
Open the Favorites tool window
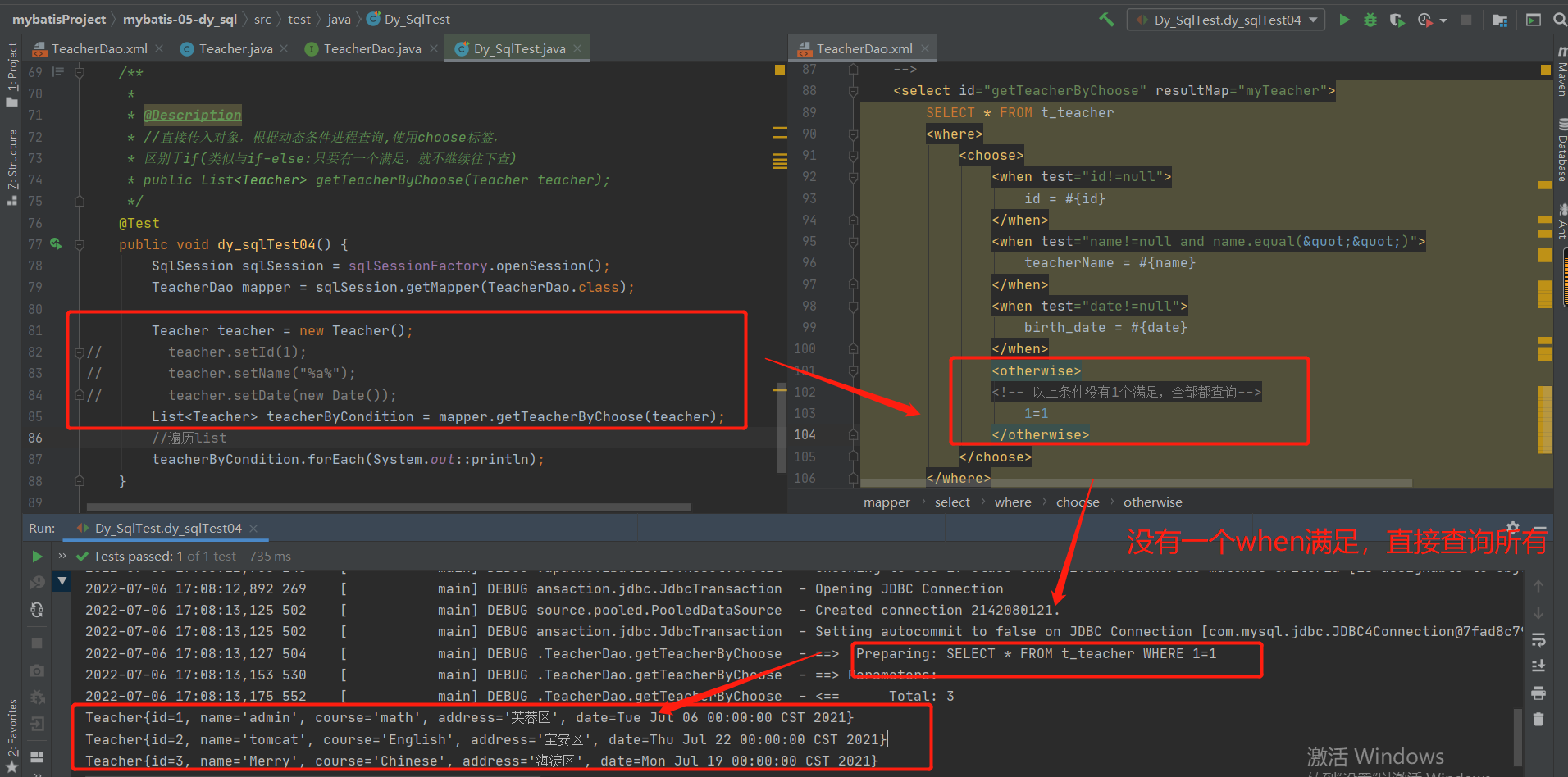pyautogui.click(x=11, y=734)
